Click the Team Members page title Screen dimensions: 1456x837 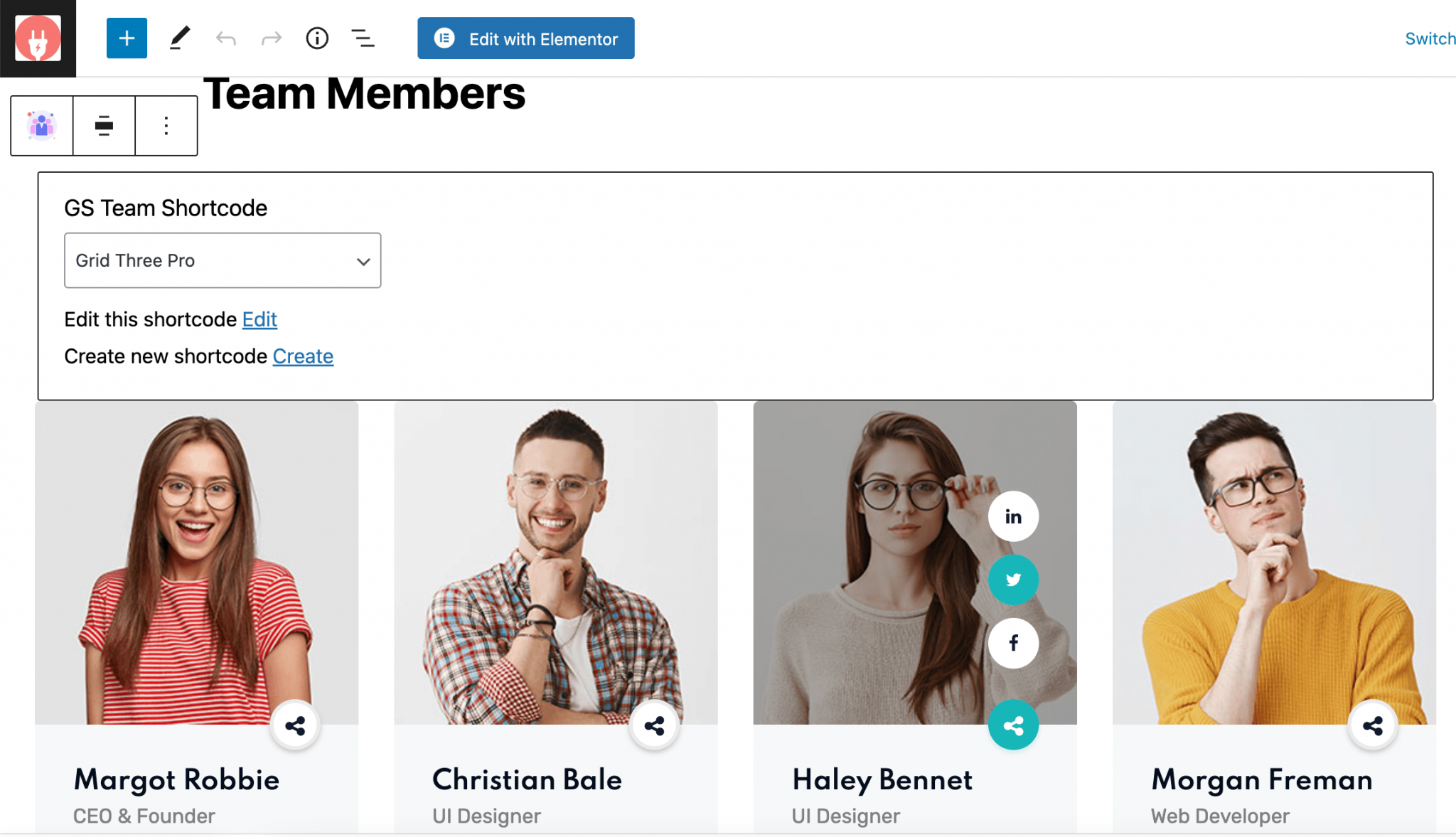[x=364, y=94]
